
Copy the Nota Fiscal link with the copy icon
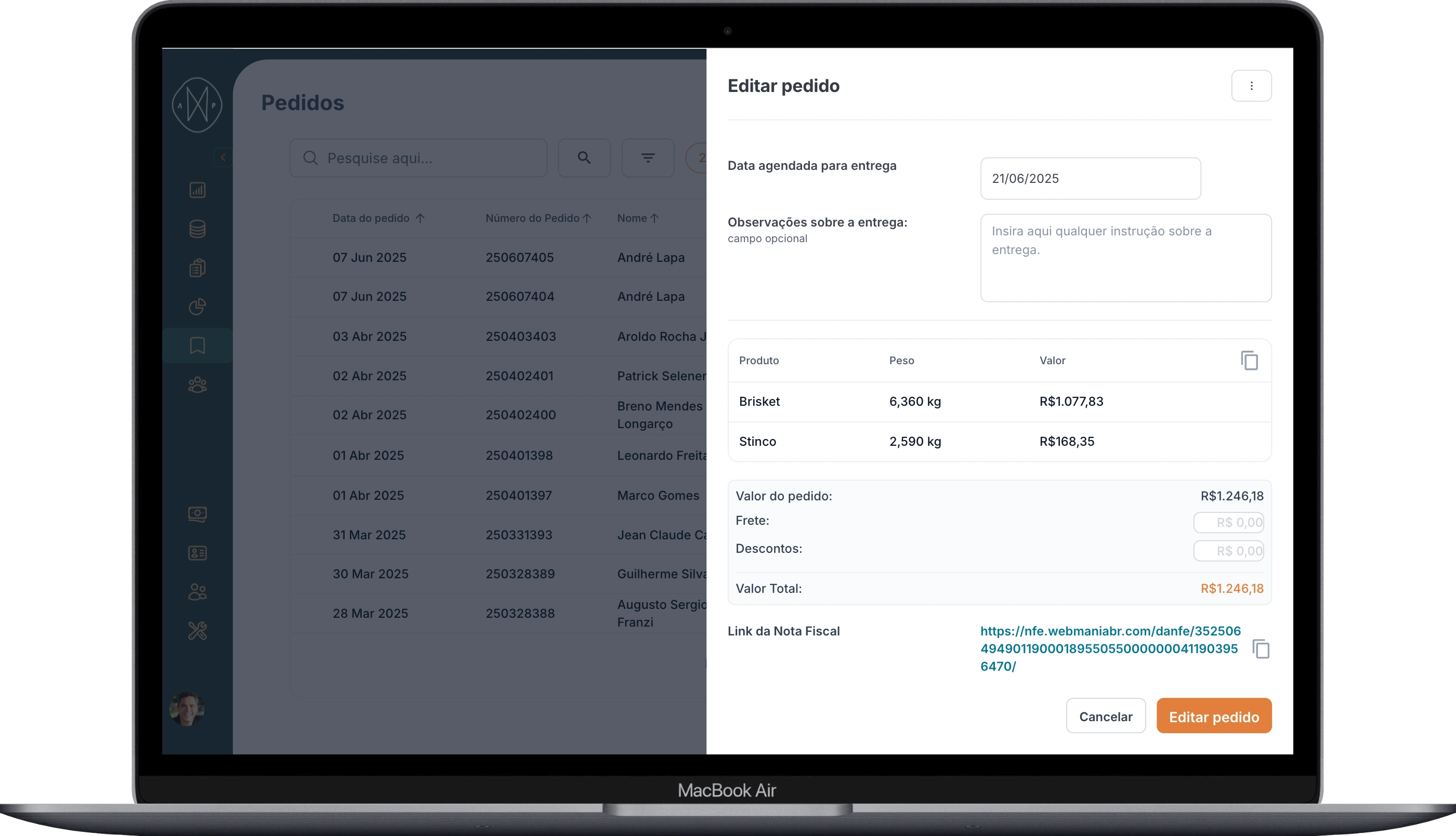[x=1261, y=649]
